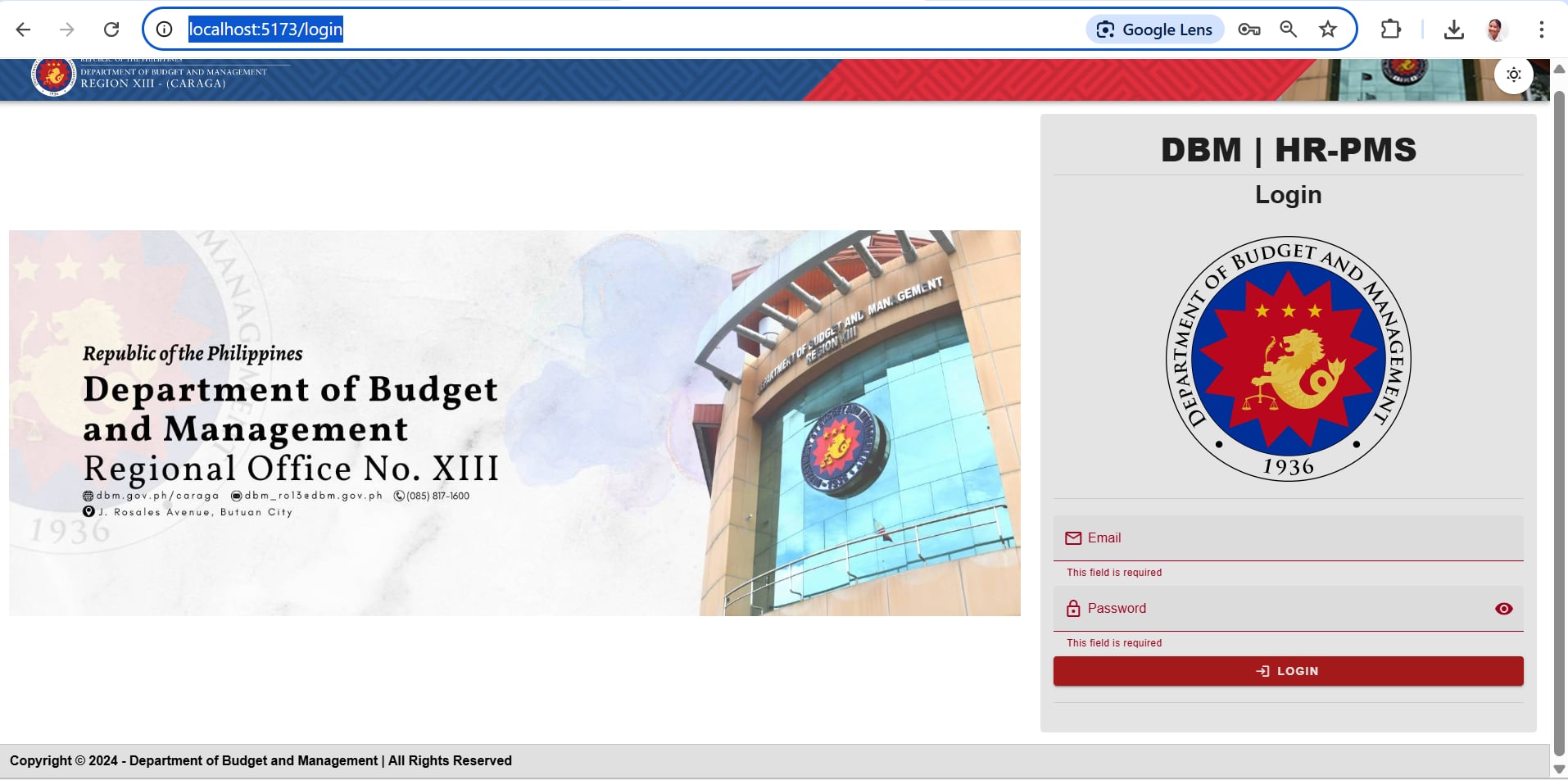View site information icon in address bar

point(165,29)
